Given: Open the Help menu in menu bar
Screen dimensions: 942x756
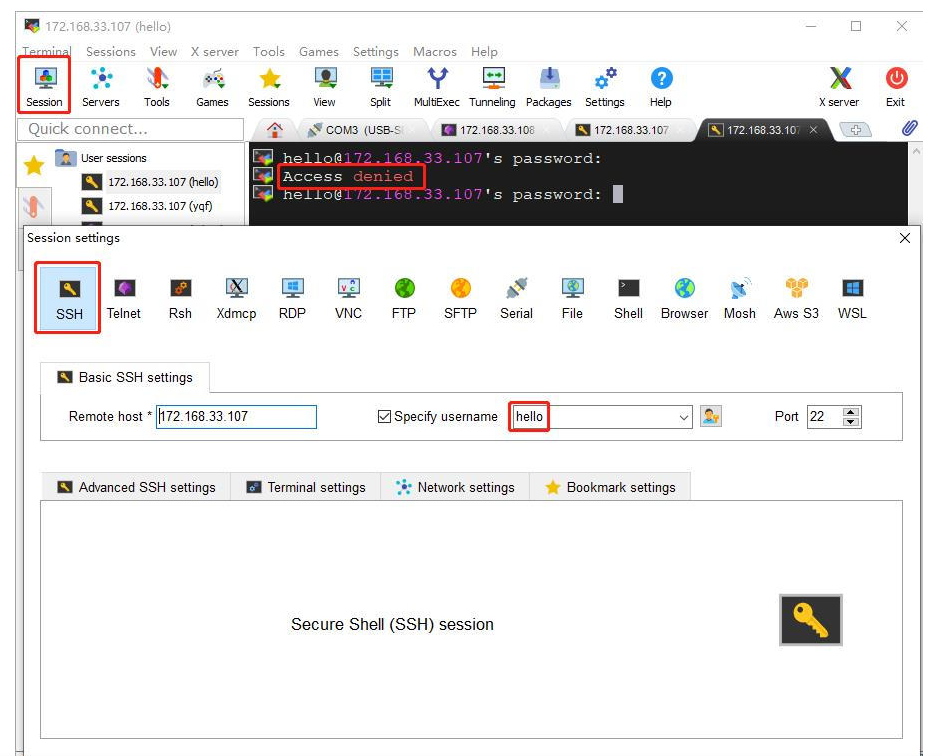Looking at the screenshot, I should (484, 52).
